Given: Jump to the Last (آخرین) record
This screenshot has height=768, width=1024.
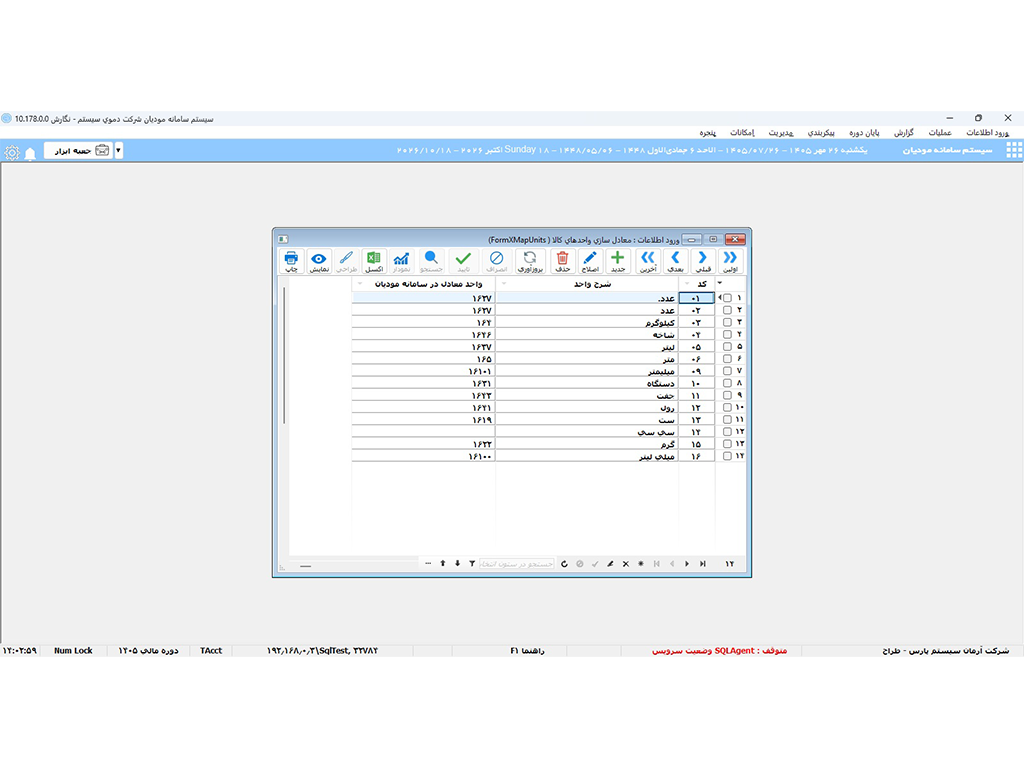Looking at the screenshot, I should (648, 261).
